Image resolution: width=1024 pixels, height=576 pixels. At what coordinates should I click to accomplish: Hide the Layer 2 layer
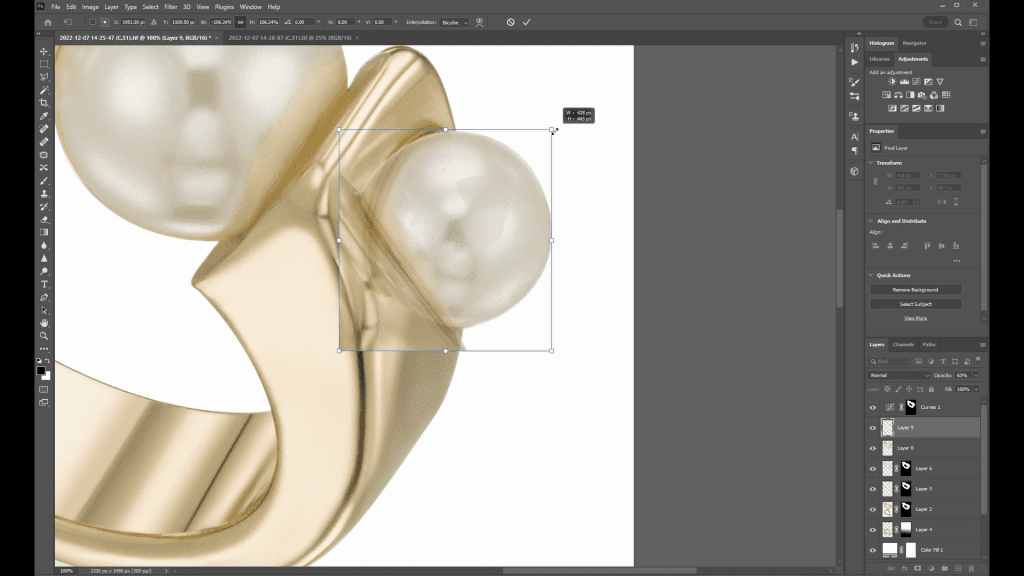click(x=872, y=509)
